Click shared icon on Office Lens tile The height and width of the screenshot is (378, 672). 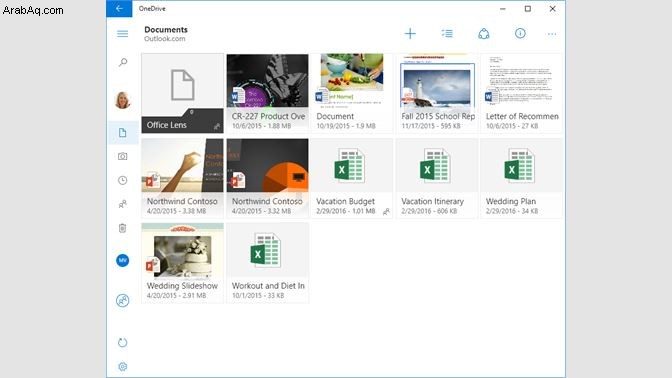(x=217, y=127)
